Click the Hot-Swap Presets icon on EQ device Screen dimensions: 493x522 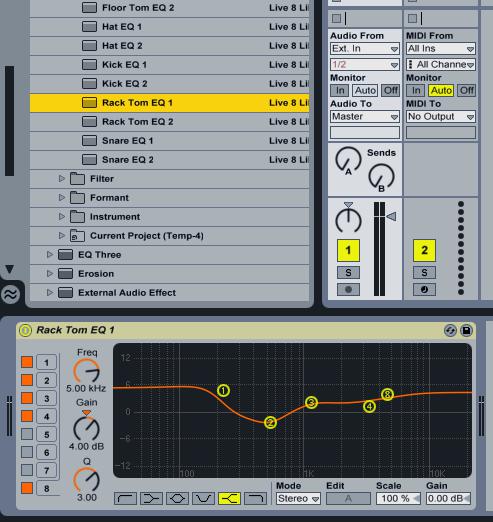coord(450,330)
